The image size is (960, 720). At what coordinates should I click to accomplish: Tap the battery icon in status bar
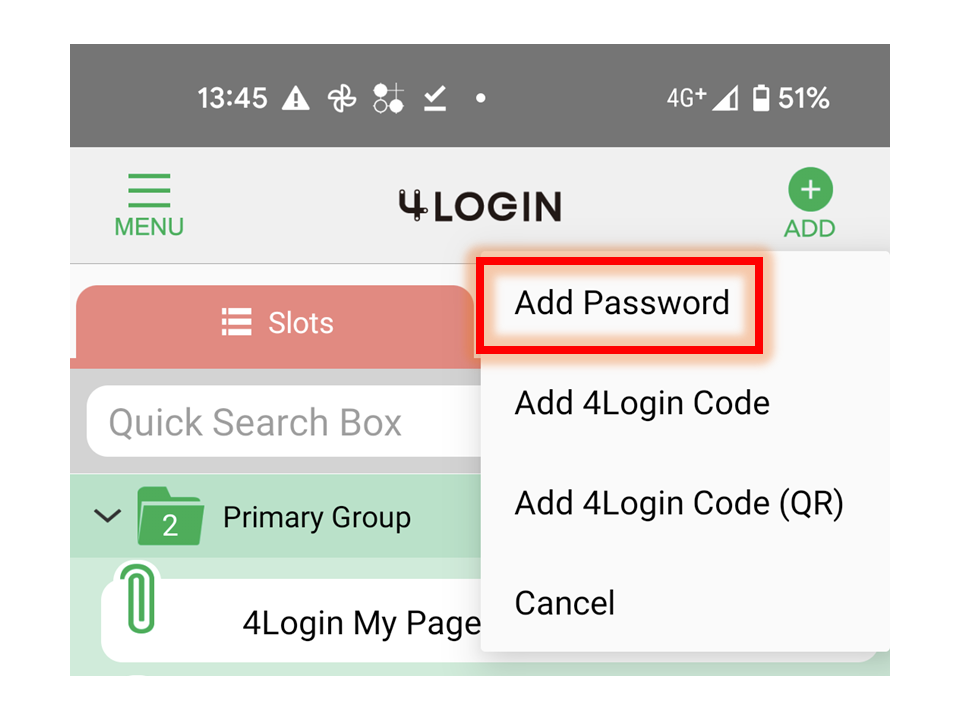click(x=761, y=98)
